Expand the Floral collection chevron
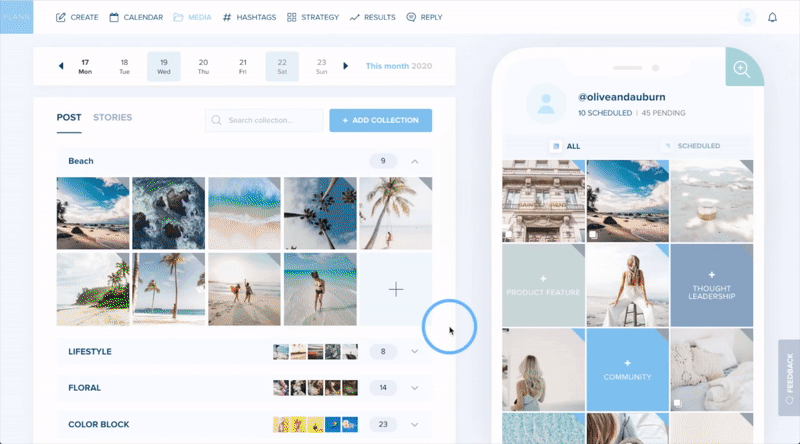This screenshot has width=800, height=444. [x=415, y=388]
